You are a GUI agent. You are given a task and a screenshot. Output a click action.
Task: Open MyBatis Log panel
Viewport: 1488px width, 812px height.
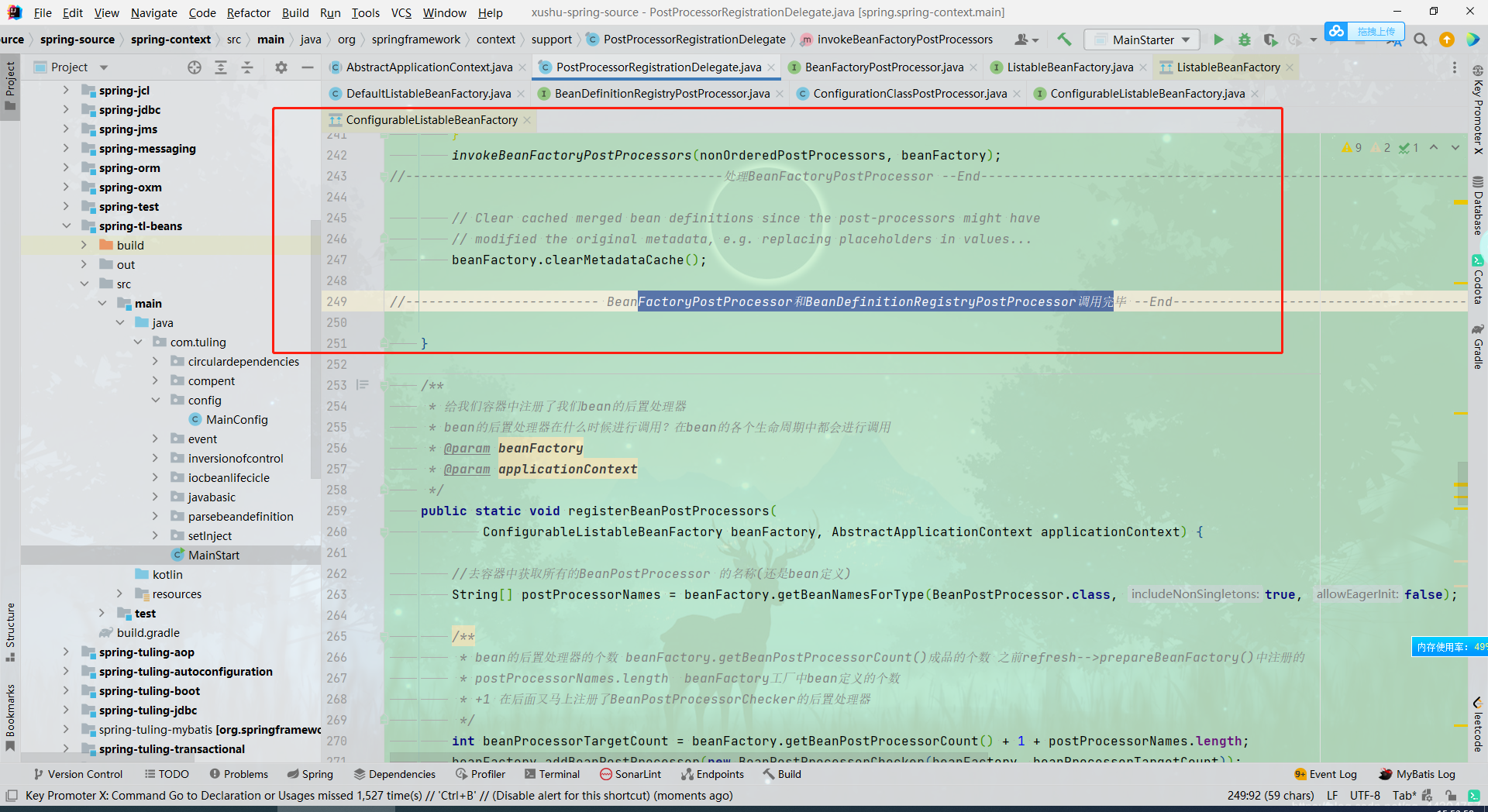point(1417,774)
